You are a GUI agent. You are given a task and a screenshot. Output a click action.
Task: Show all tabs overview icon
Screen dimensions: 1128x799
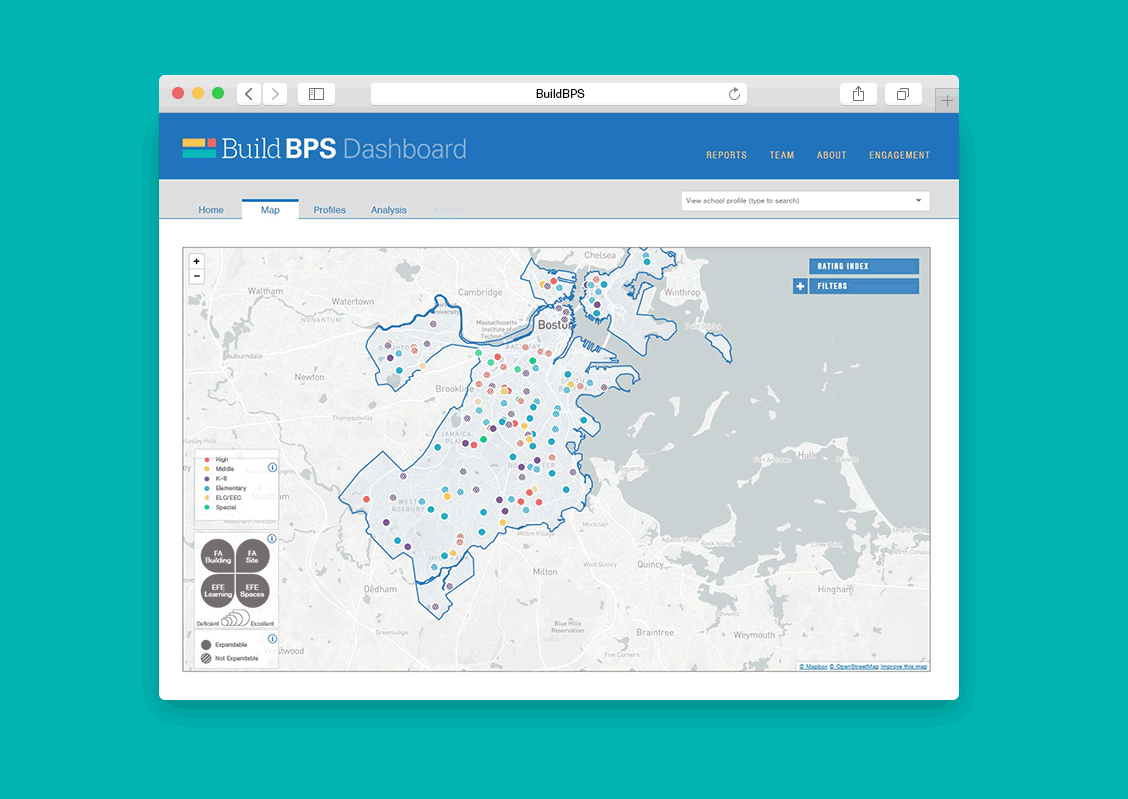click(903, 93)
